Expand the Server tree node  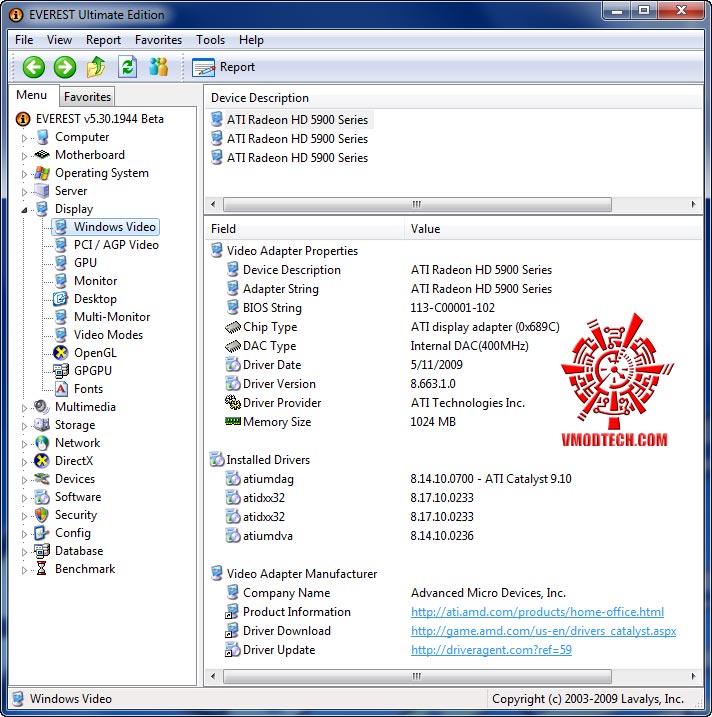click(x=24, y=192)
